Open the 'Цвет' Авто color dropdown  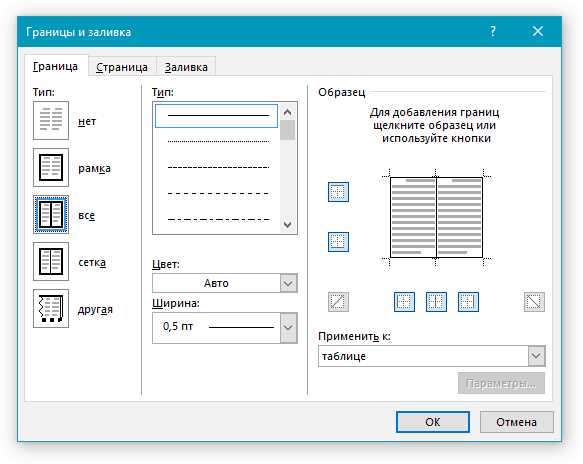[225, 283]
